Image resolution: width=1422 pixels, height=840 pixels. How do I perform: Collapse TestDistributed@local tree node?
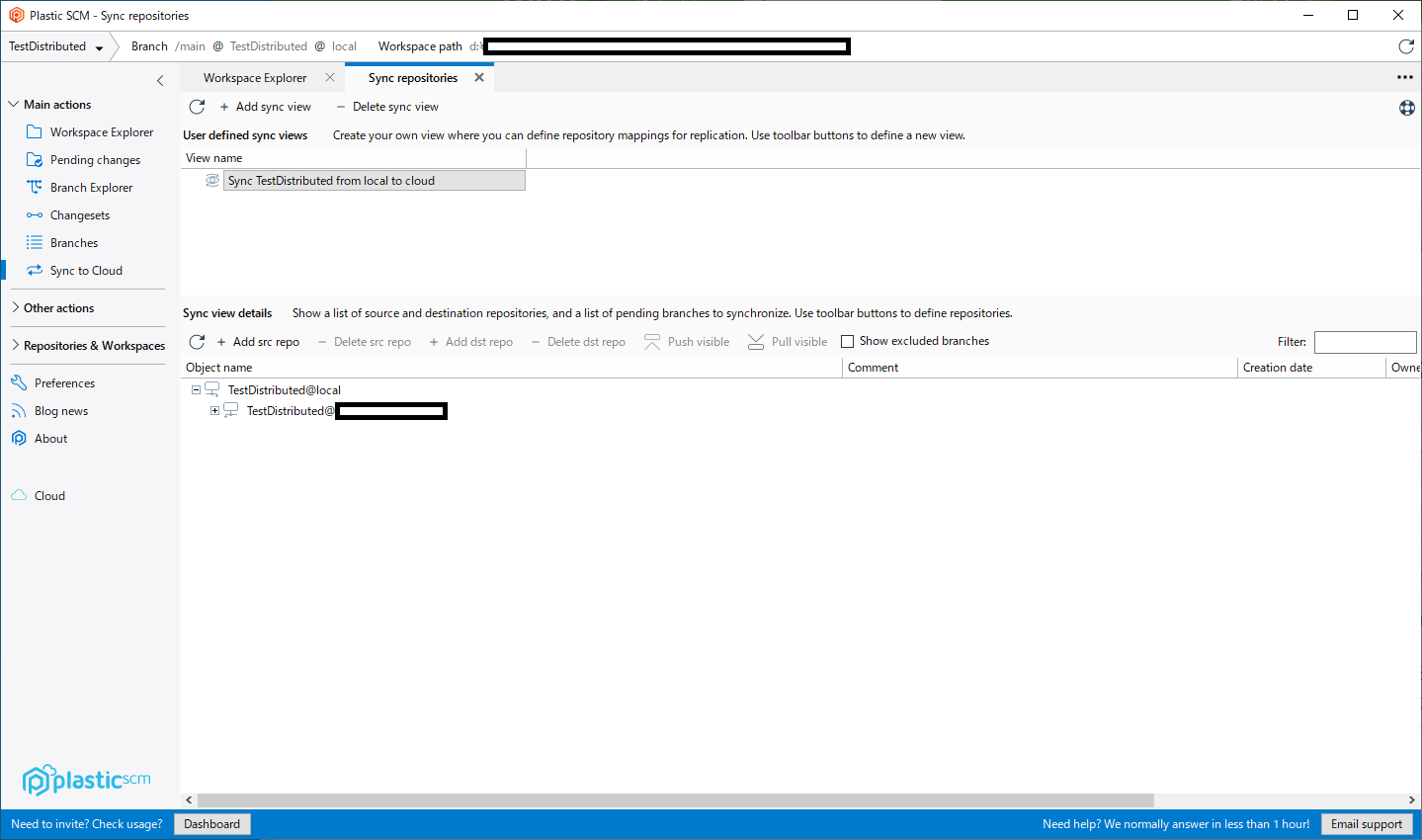coord(196,390)
